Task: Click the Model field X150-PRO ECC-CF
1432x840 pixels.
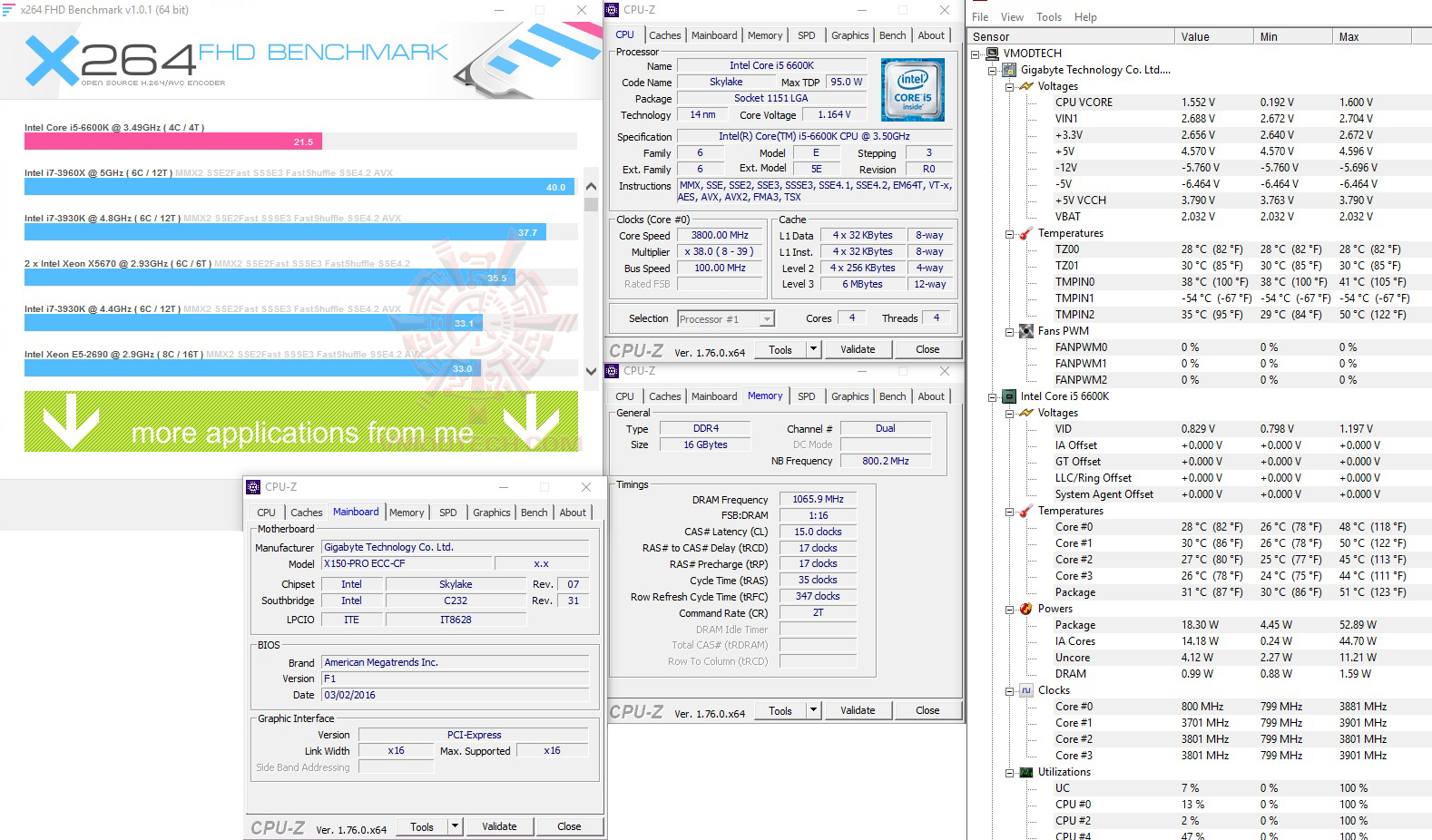Action: coord(407,564)
